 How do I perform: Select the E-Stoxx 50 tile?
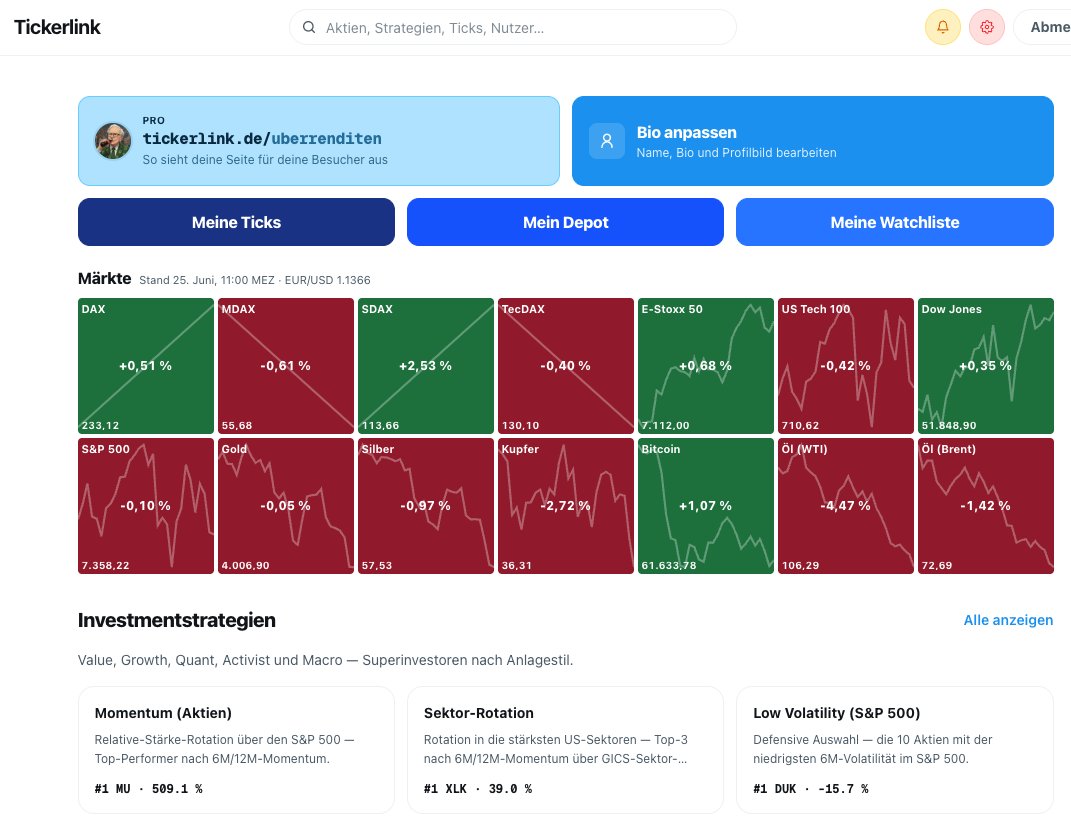tap(706, 366)
